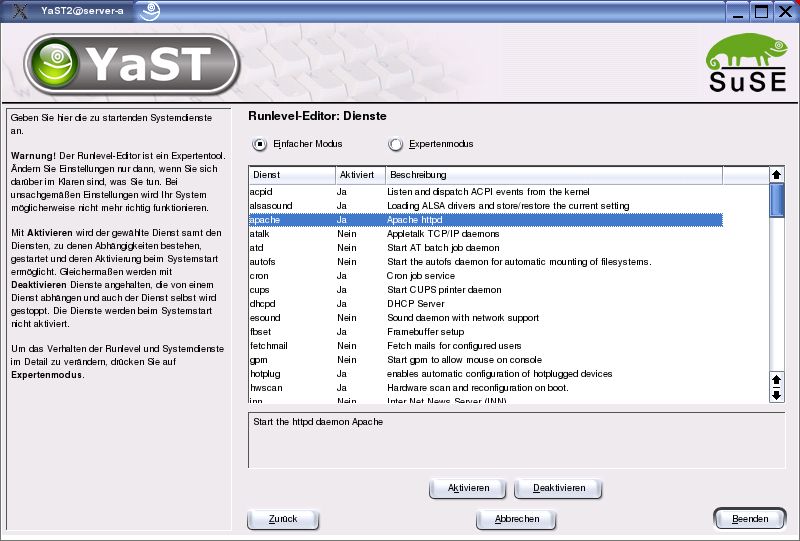
Task: Click the bottom-most scroll down arrow of list
Action: click(777, 395)
